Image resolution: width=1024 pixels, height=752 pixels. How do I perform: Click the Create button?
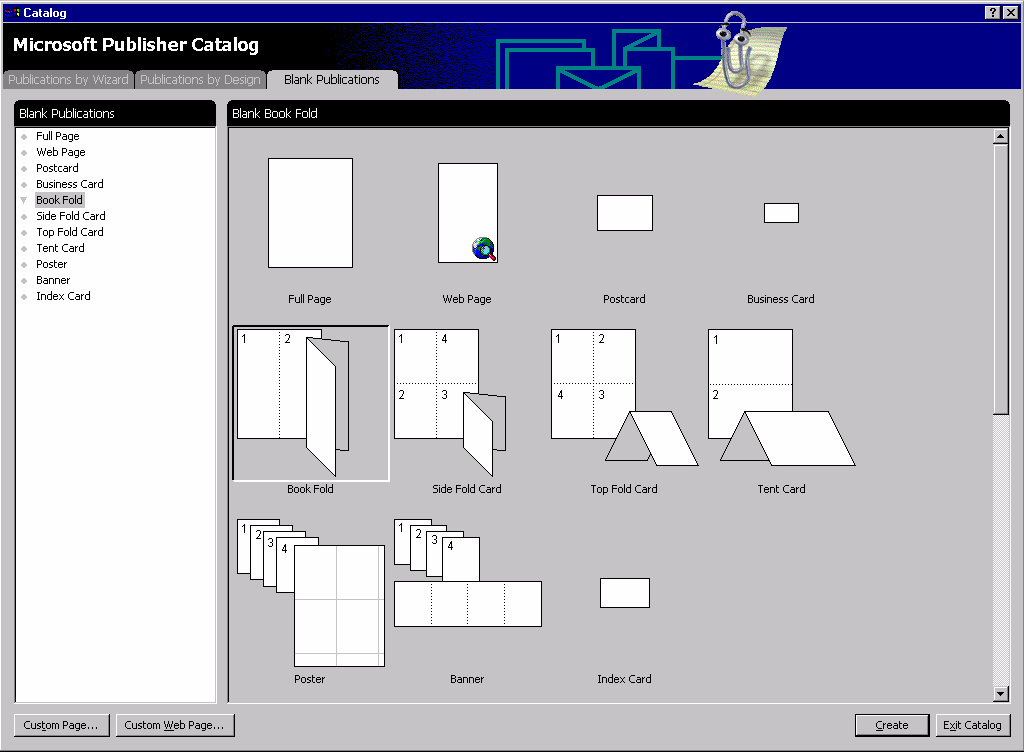pos(892,725)
